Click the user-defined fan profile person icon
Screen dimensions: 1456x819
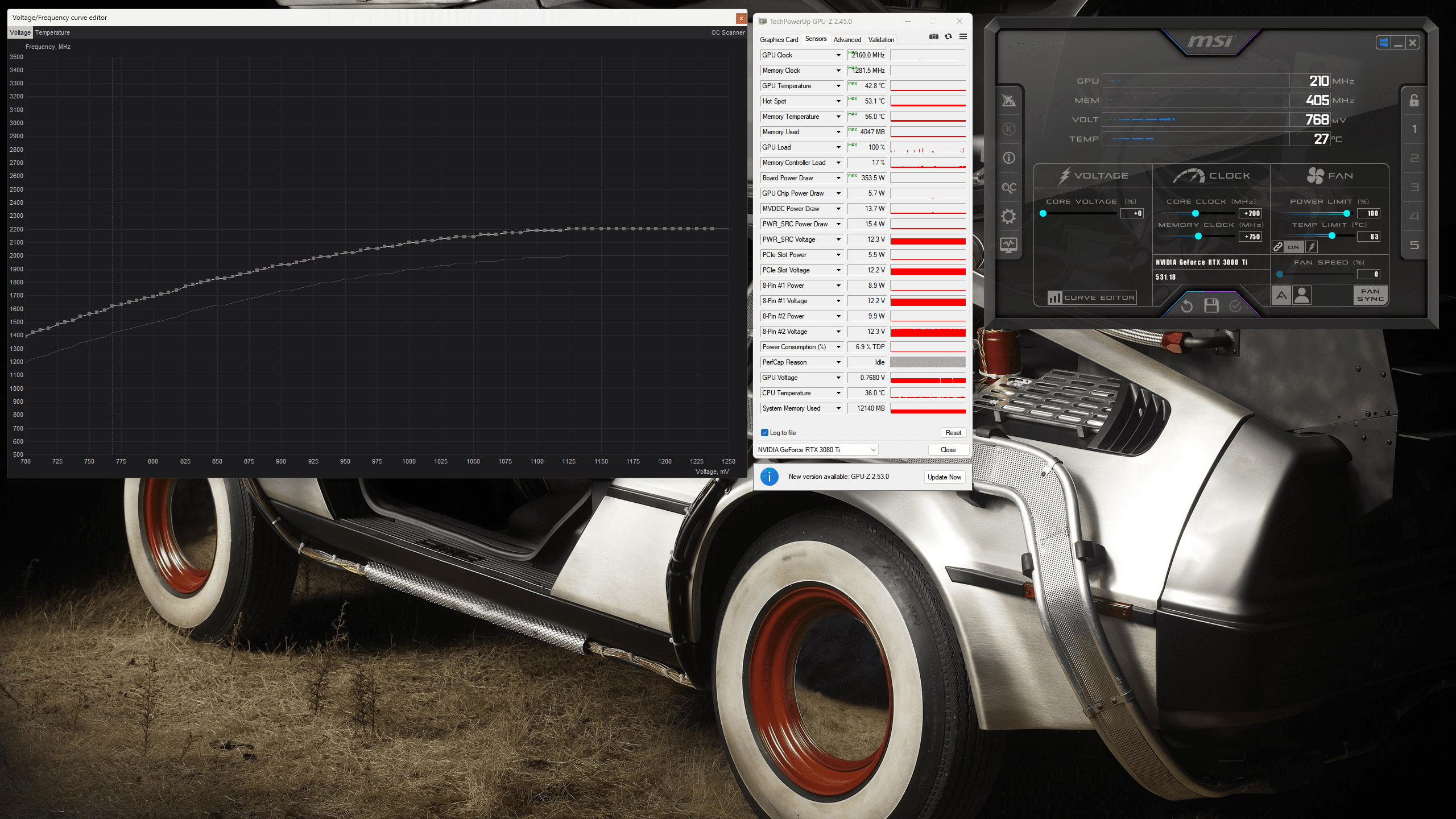1302,295
